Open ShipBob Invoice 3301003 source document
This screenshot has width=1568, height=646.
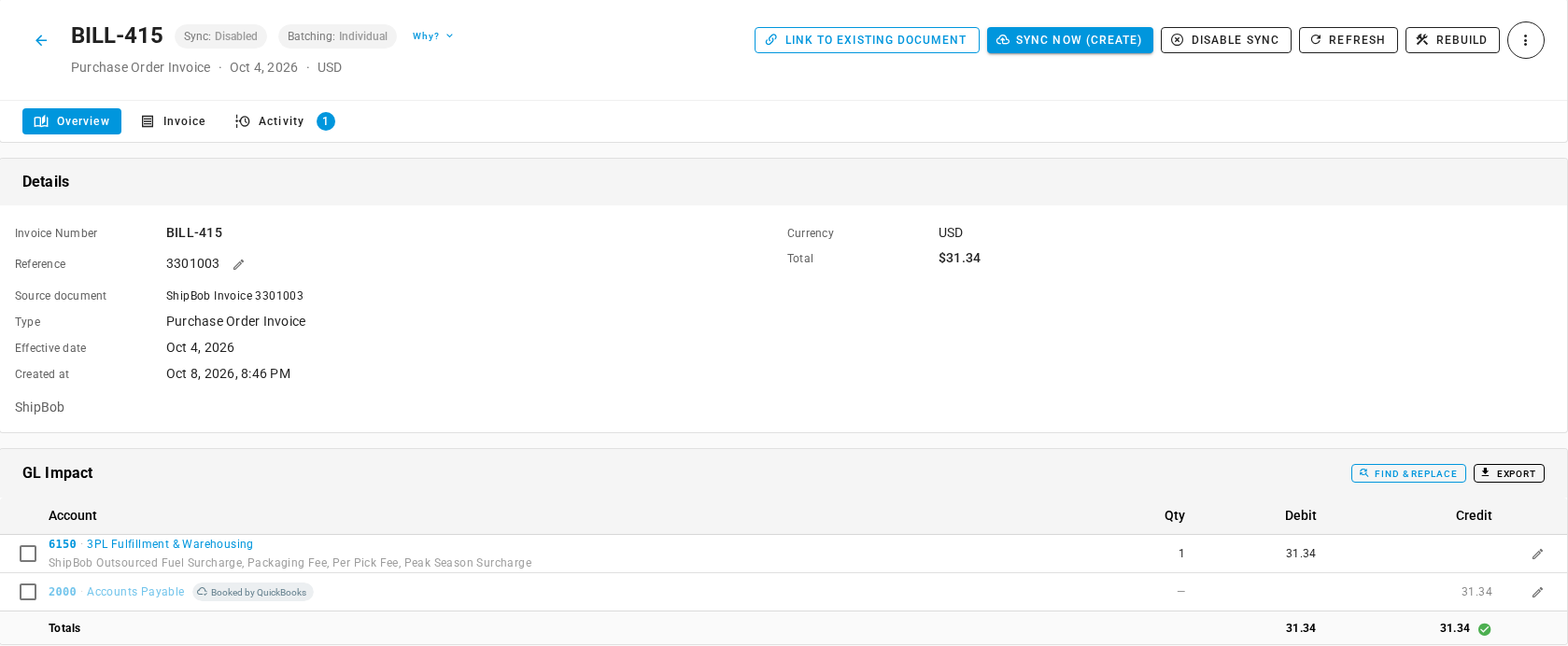(234, 296)
